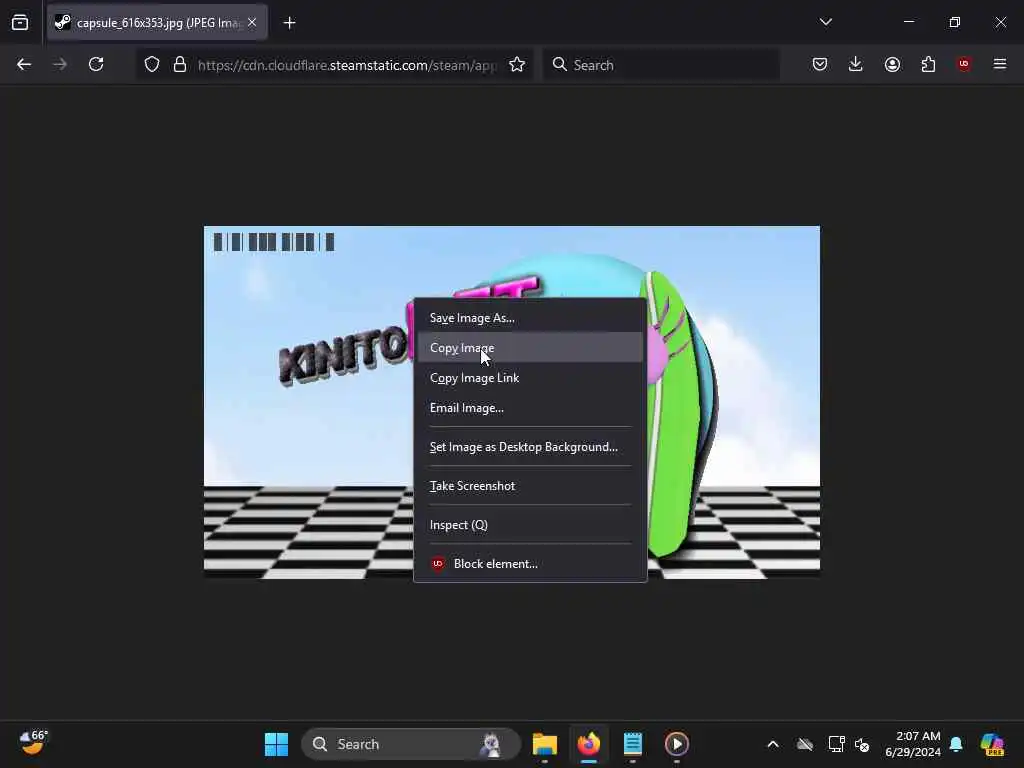Launch Copilot preview from taskbar

click(991, 744)
